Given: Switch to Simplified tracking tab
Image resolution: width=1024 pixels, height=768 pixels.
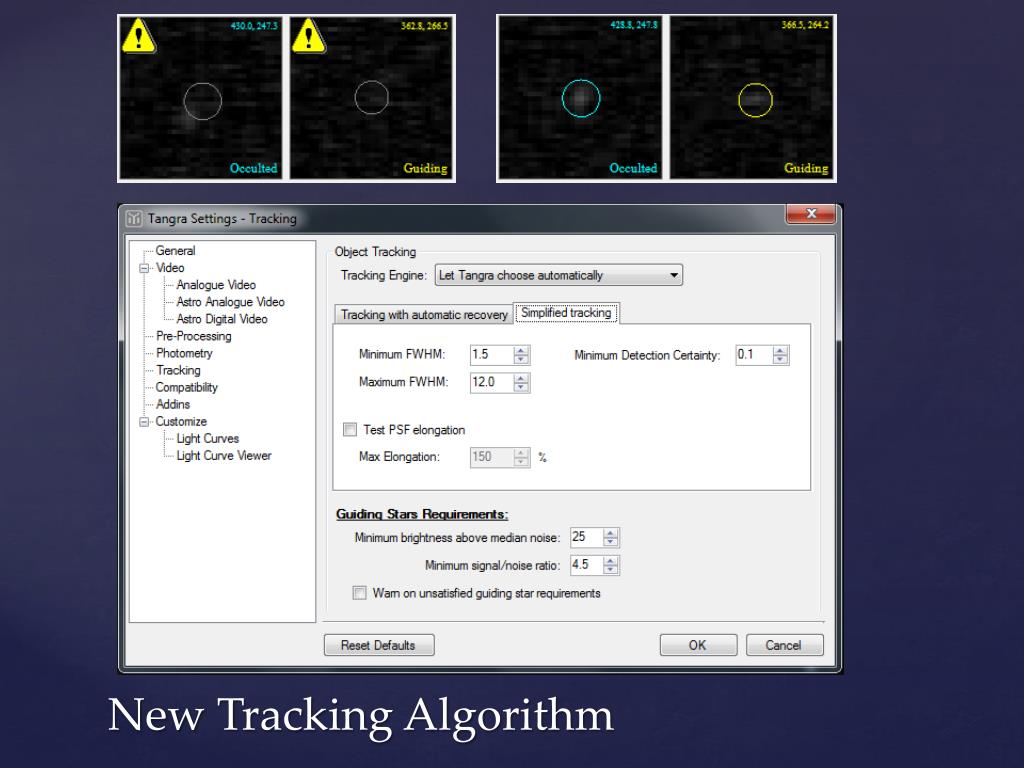Looking at the screenshot, I should click(x=566, y=313).
